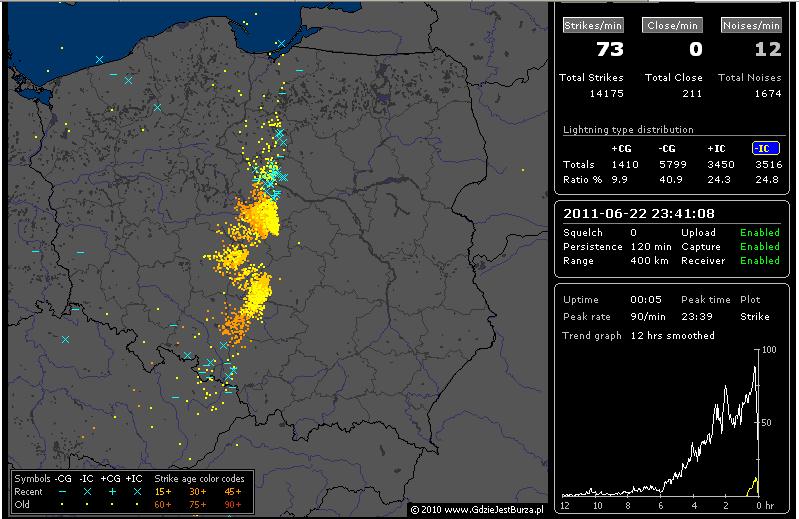
Task: Click the old -IC dot symbol in legend
Action: click(88, 504)
